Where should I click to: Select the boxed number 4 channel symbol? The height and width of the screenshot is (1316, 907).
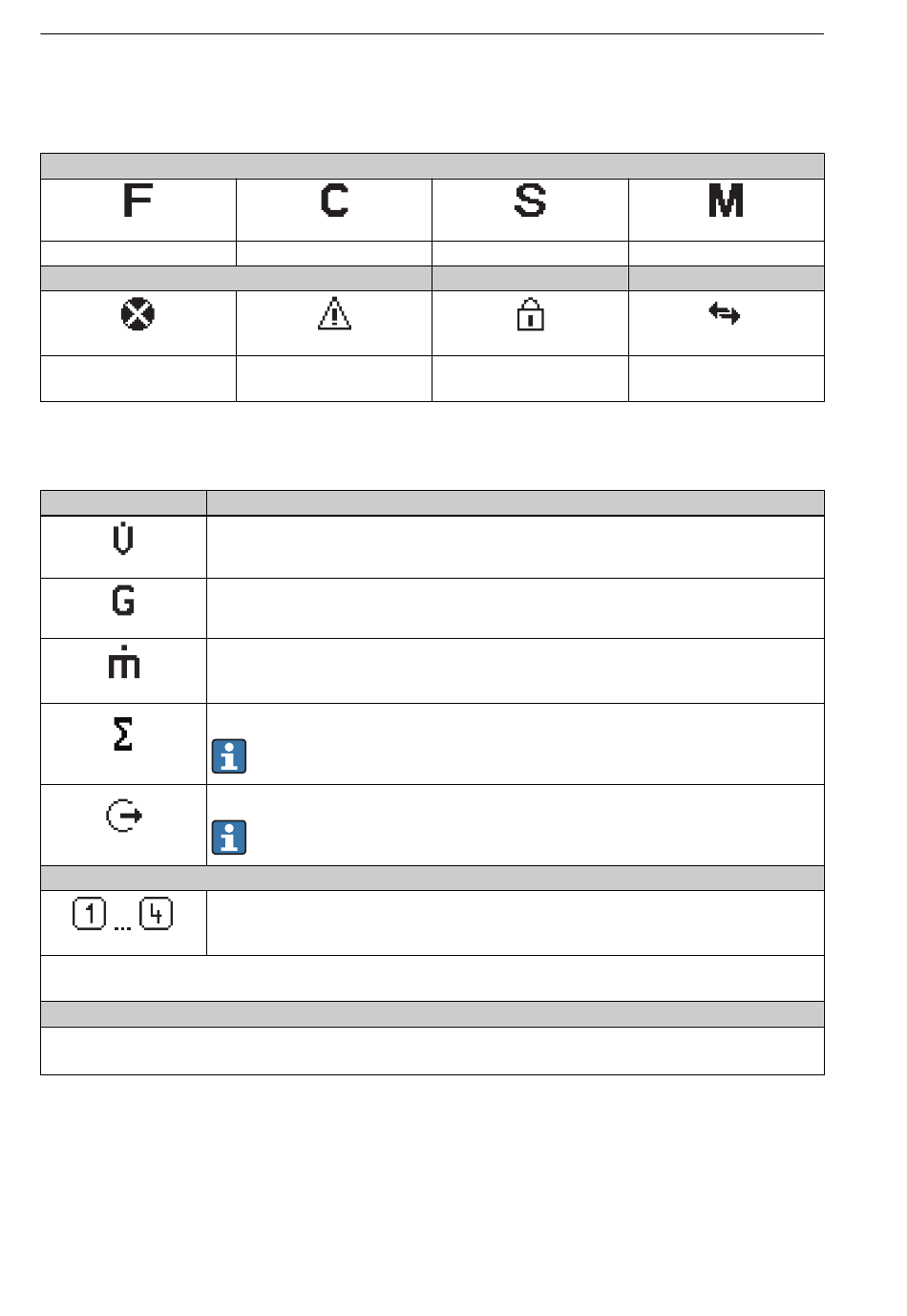point(157,915)
